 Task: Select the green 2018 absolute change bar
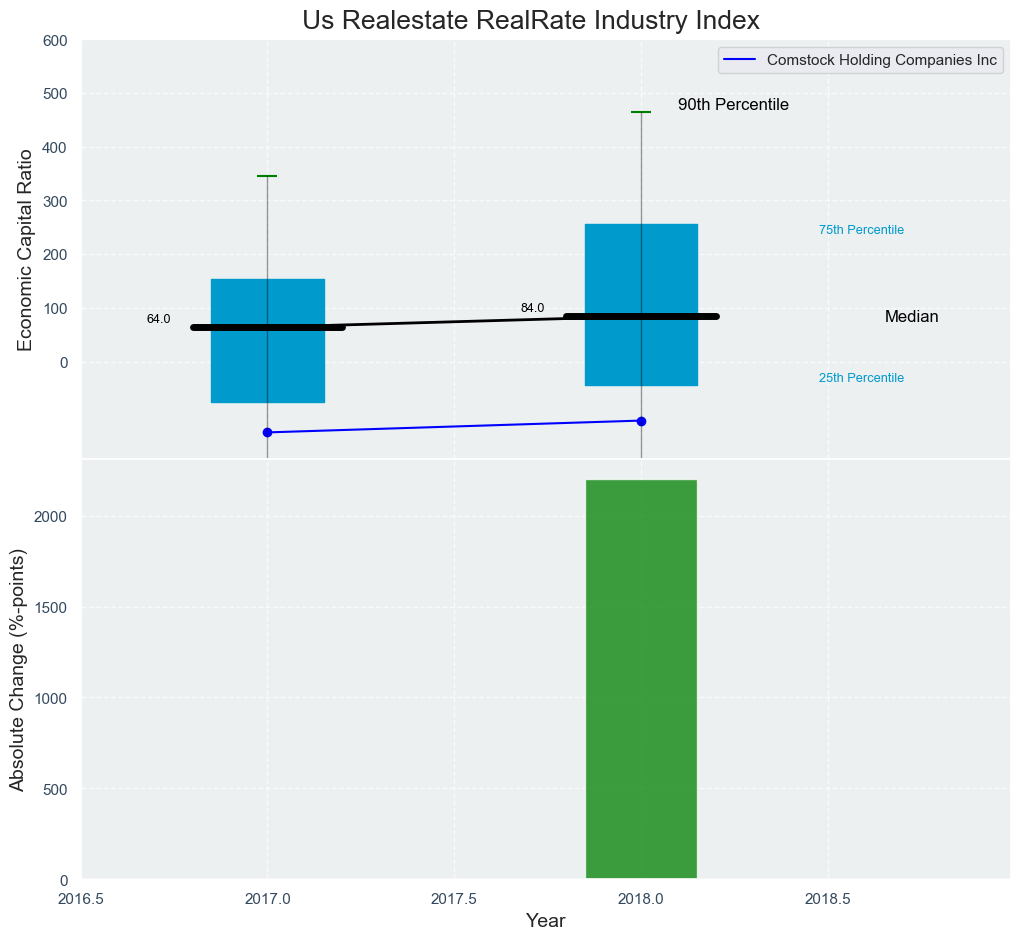[x=641, y=680]
